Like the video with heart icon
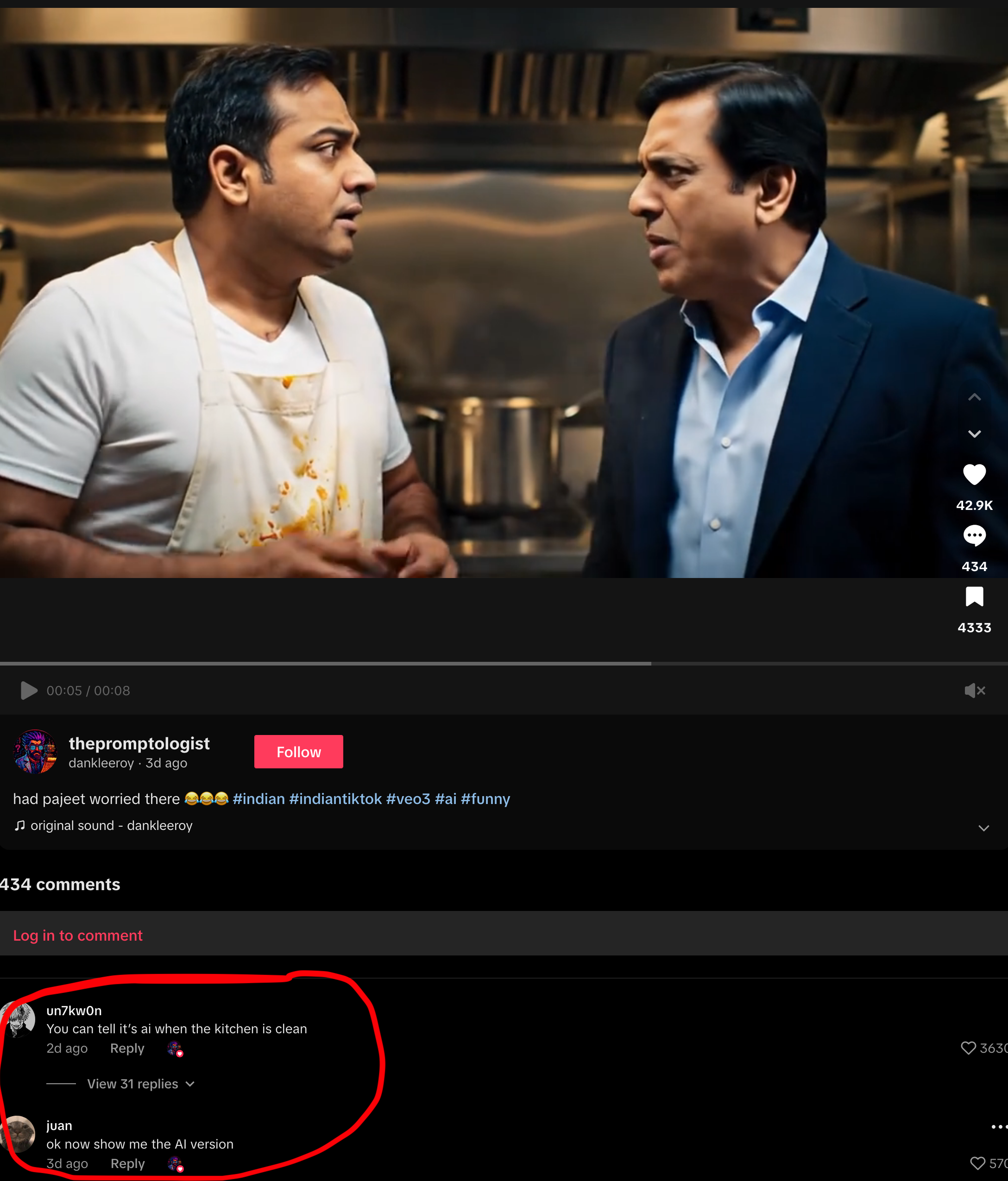The height and width of the screenshot is (1181, 1008). [x=974, y=474]
